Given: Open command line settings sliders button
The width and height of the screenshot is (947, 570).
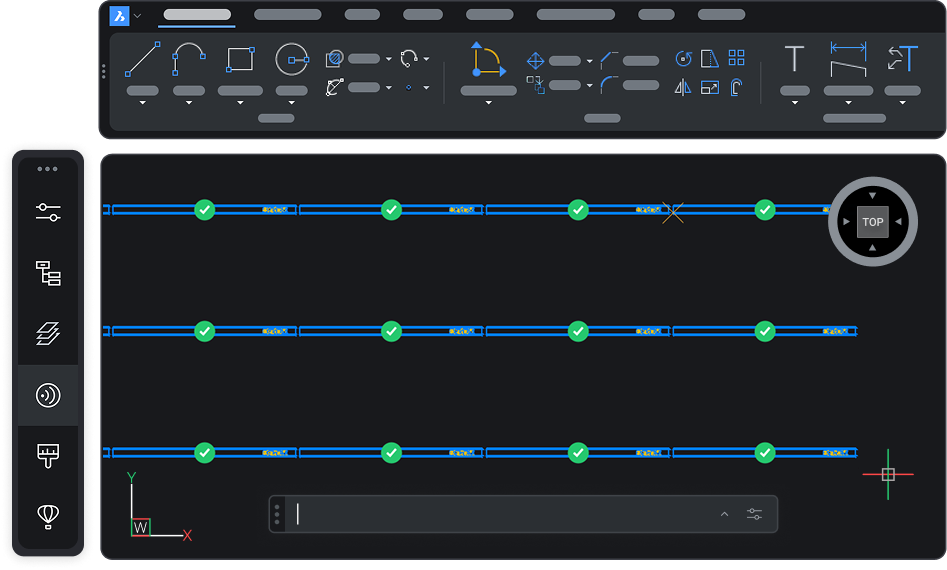Looking at the screenshot, I should pyautogui.click(x=754, y=514).
